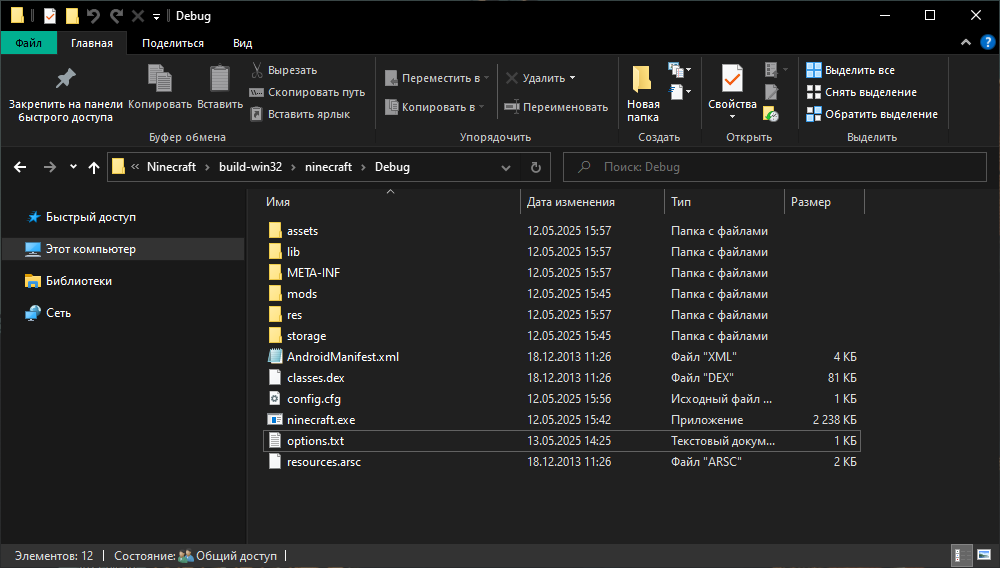Go up one folder level arrow
This screenshot has width=1000, height=568.
(x=94, y=167)
